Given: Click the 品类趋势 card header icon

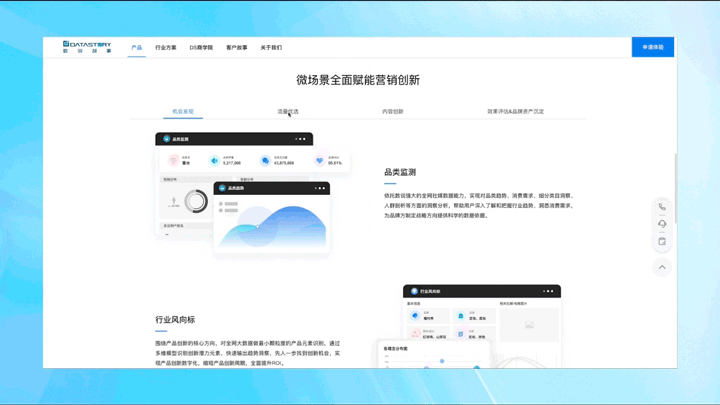Looking at the screenshot, I should click(x=222, y=188).
